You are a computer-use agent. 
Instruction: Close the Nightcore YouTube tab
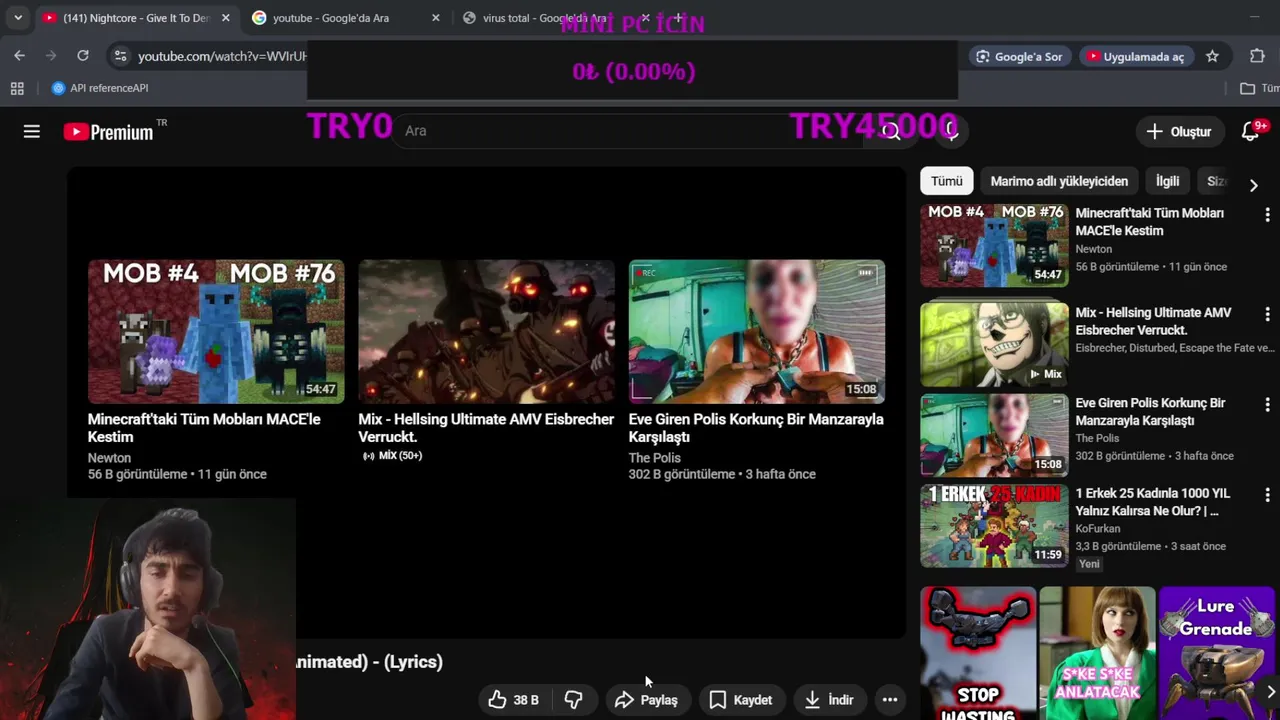tap(226, 18)
